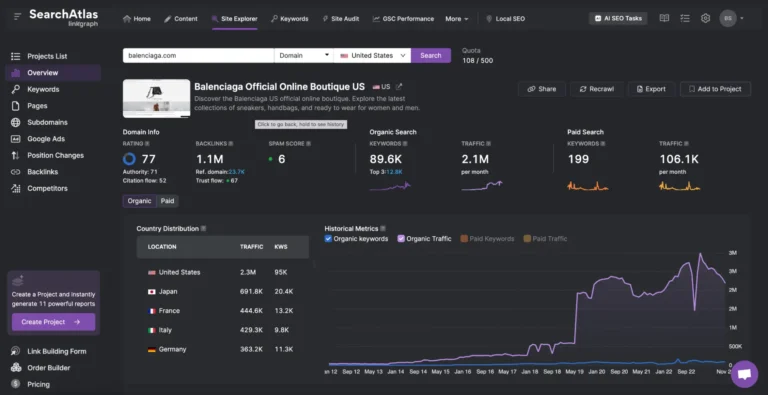Enable the Paid Keywords checkbox

point(464,239)
